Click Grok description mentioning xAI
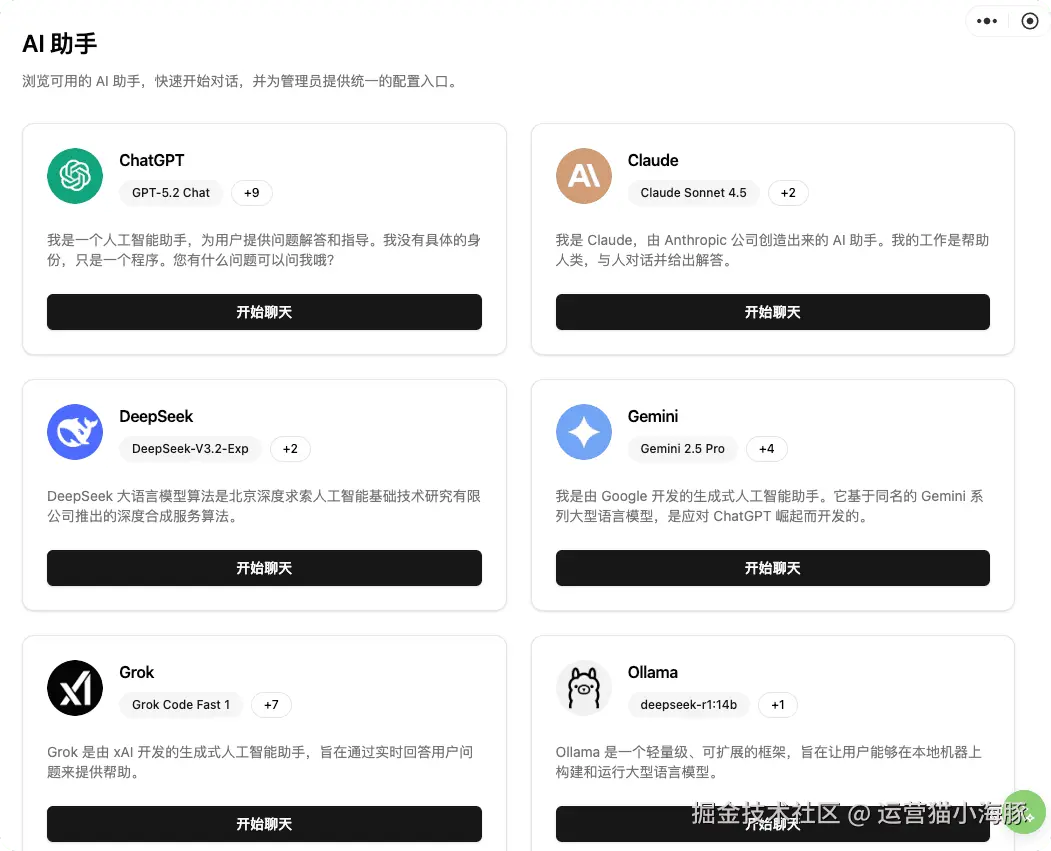The image size is (1051, 851). pyautogui.click(x=260, y=762)
